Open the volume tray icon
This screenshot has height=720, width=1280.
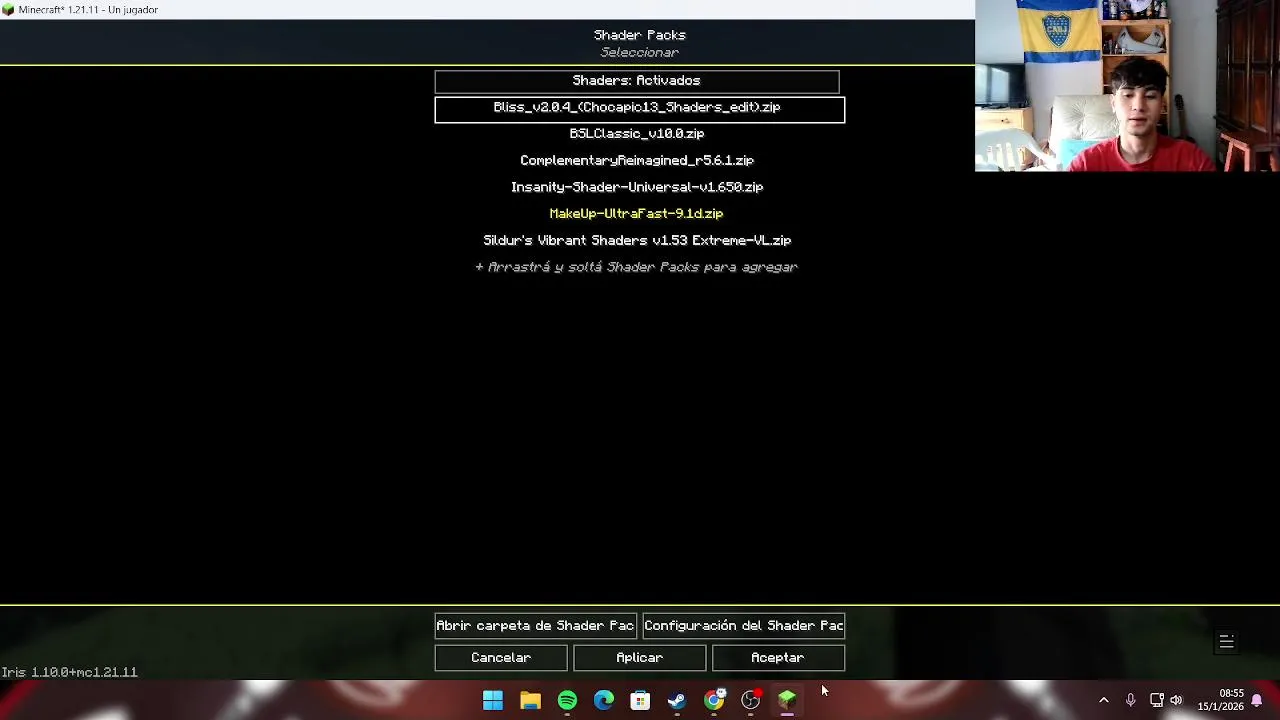click(1177, 701)
